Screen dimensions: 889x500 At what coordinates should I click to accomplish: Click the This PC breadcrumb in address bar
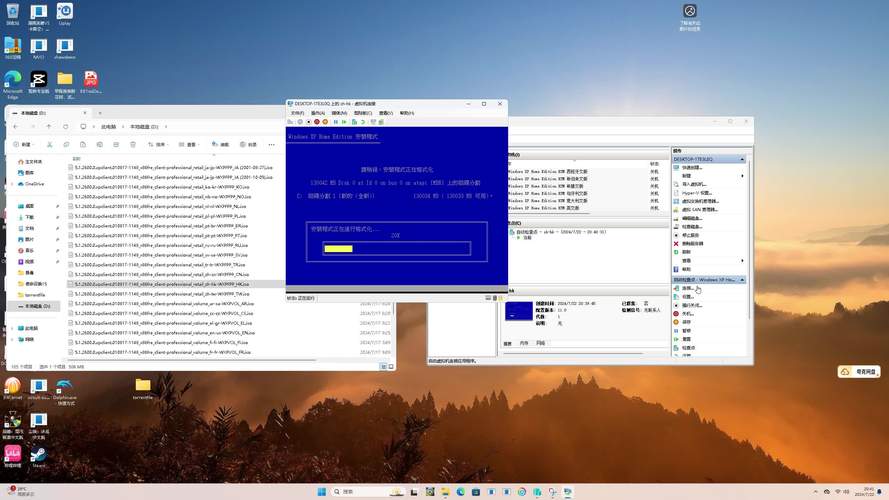pyautogui.click(x=108, y=126)
